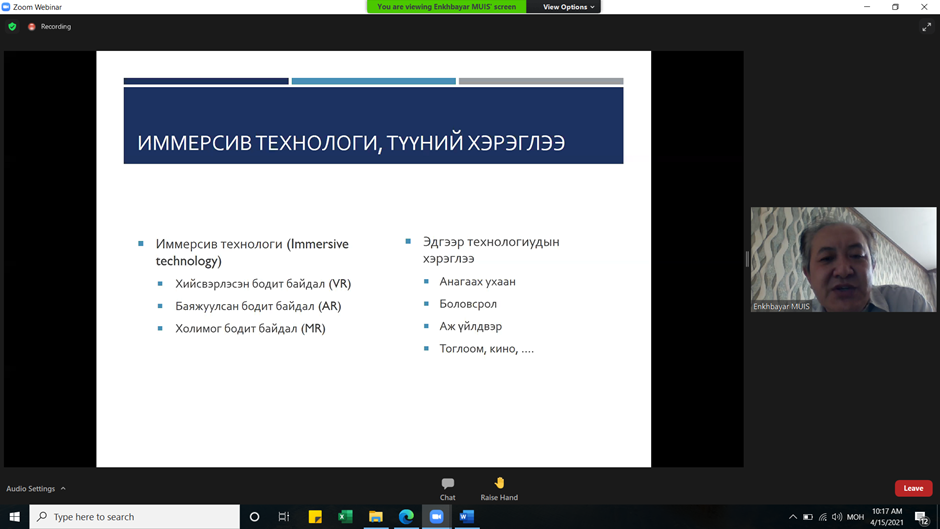Minimize the Zoom Webinar window

(x=867, y=7)
